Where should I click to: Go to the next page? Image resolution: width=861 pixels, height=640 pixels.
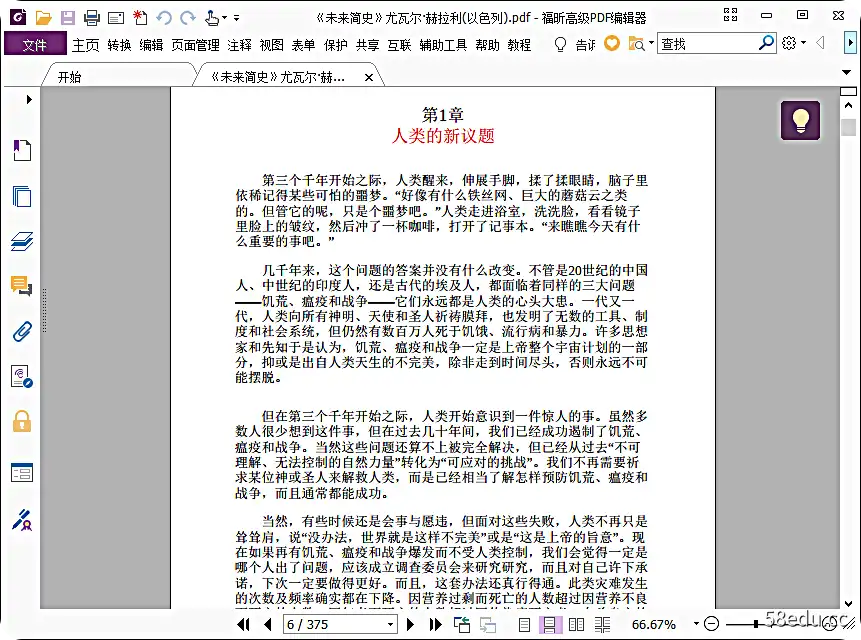(410, 624)
